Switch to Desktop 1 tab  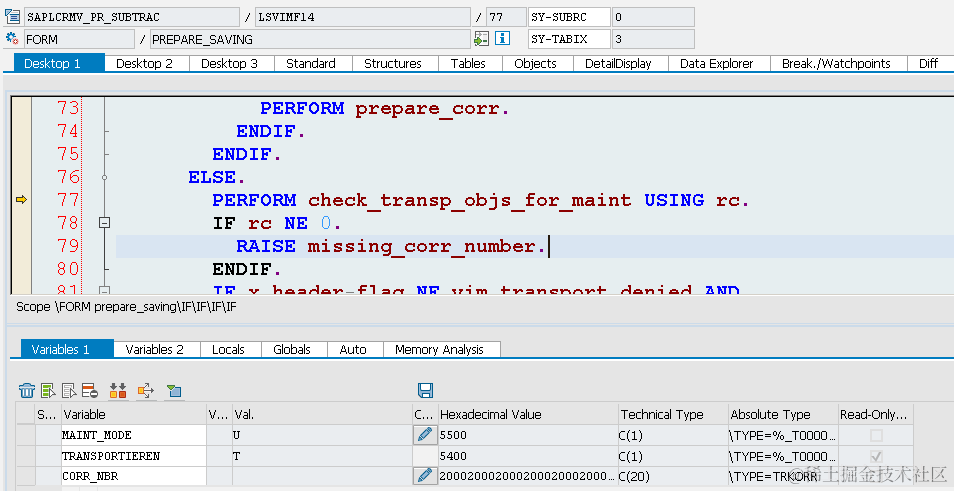coord(59,63)
